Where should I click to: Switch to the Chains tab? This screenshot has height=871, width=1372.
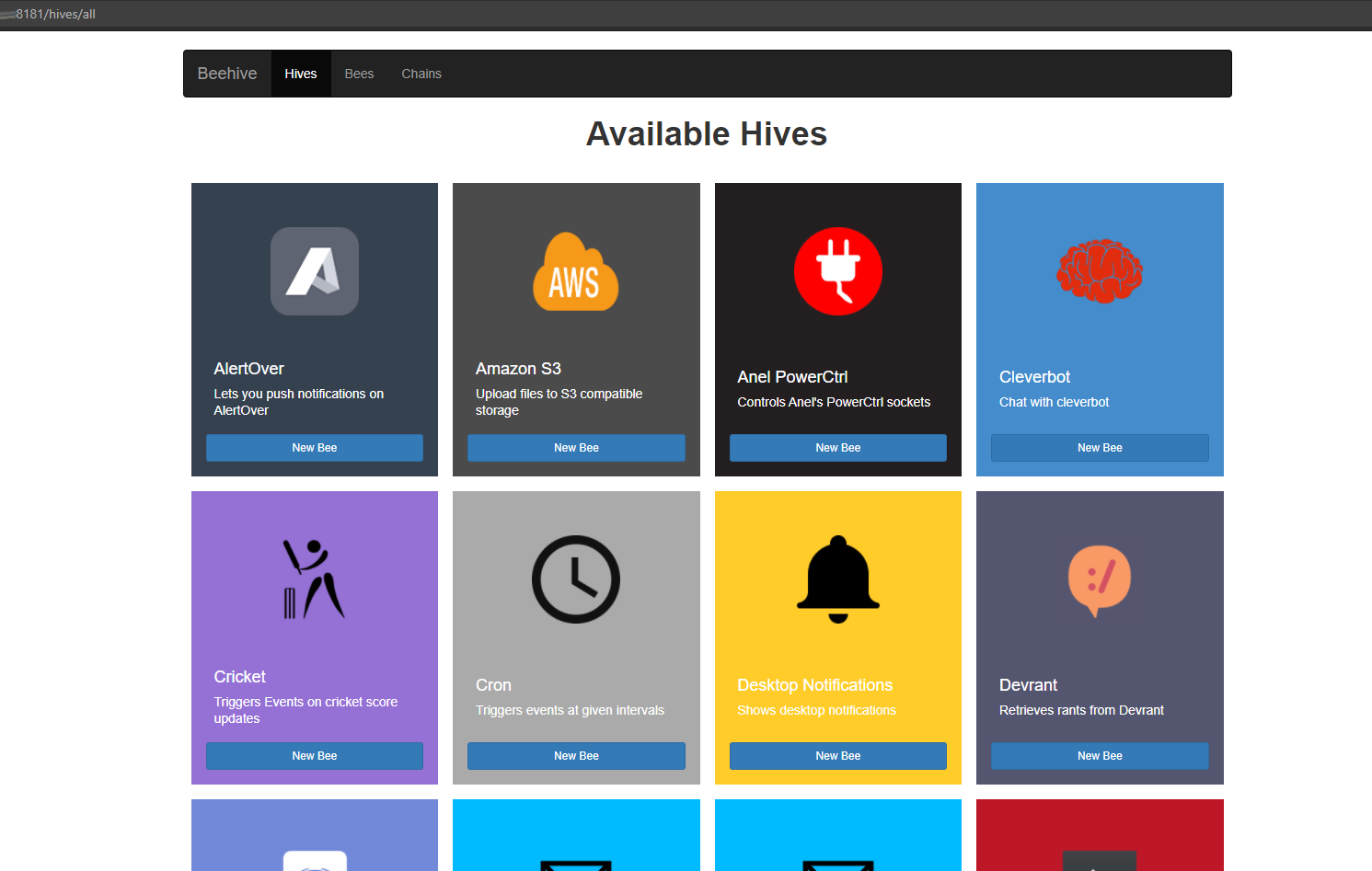pos(421,74)
